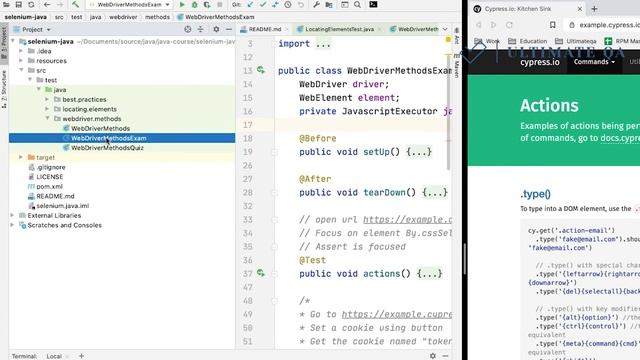The image size is (640, 360).
Task: Click the Git Update Project arrow icon
Action: click(250, 4)
